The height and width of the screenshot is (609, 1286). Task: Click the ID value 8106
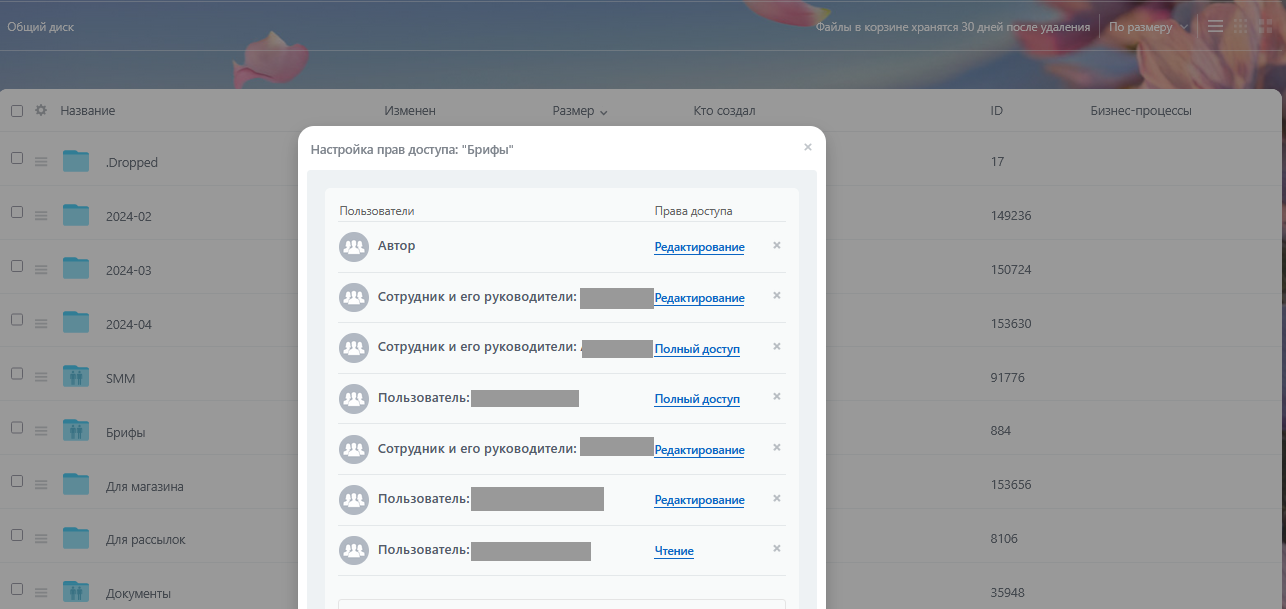click(1003, 538)
